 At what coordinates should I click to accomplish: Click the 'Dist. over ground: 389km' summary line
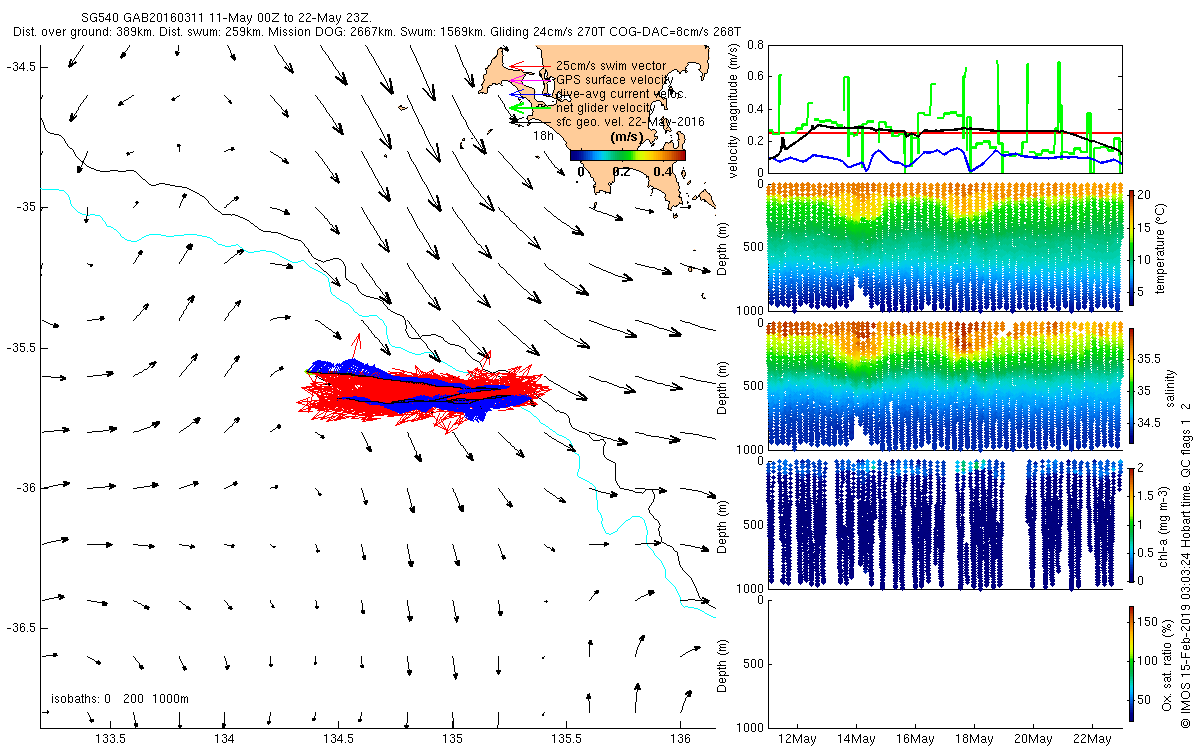pyautogui.click(x=377, y=32)
